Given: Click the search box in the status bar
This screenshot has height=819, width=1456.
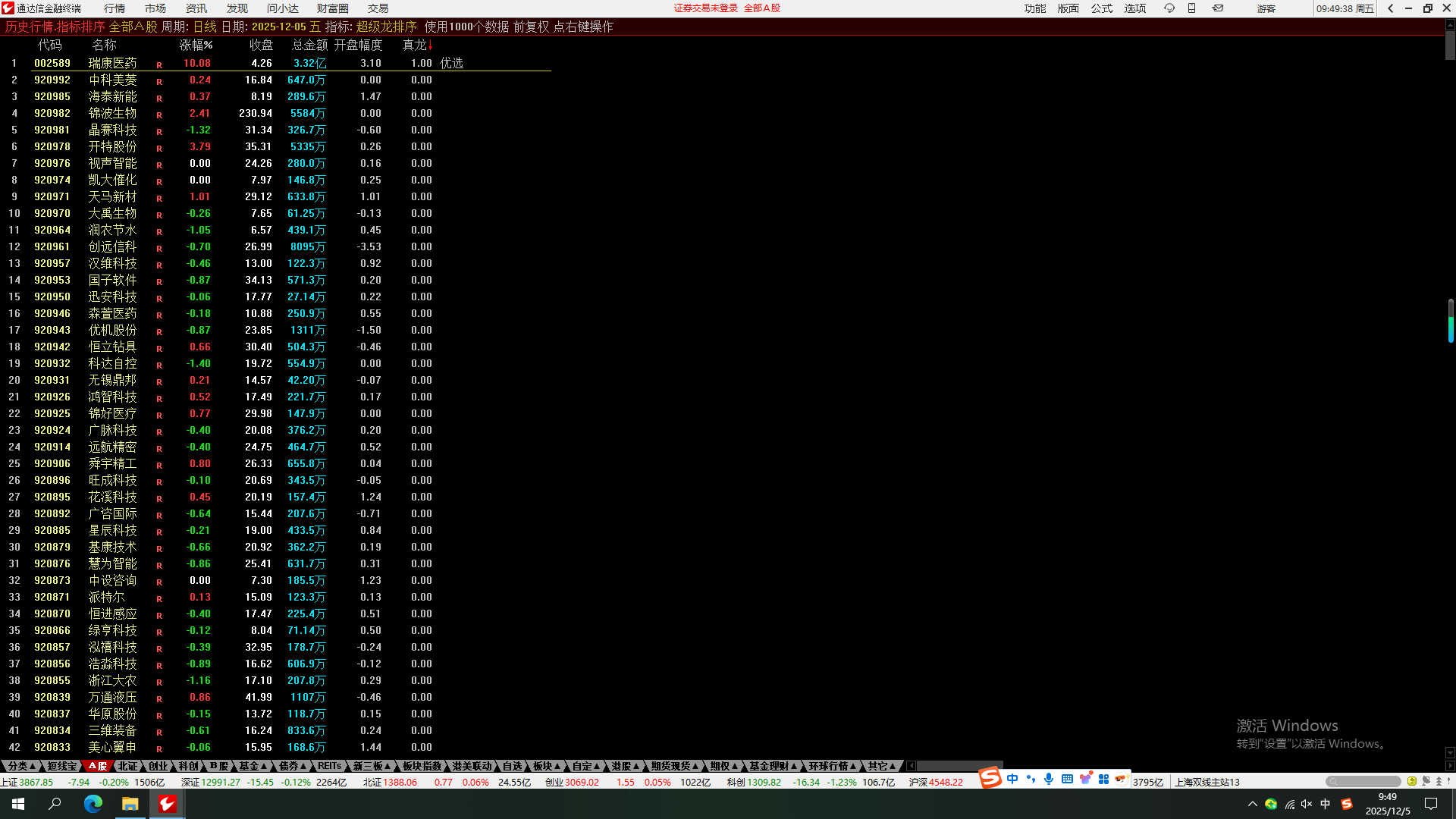Looking at the screenshot, I should pos(1363,781).
